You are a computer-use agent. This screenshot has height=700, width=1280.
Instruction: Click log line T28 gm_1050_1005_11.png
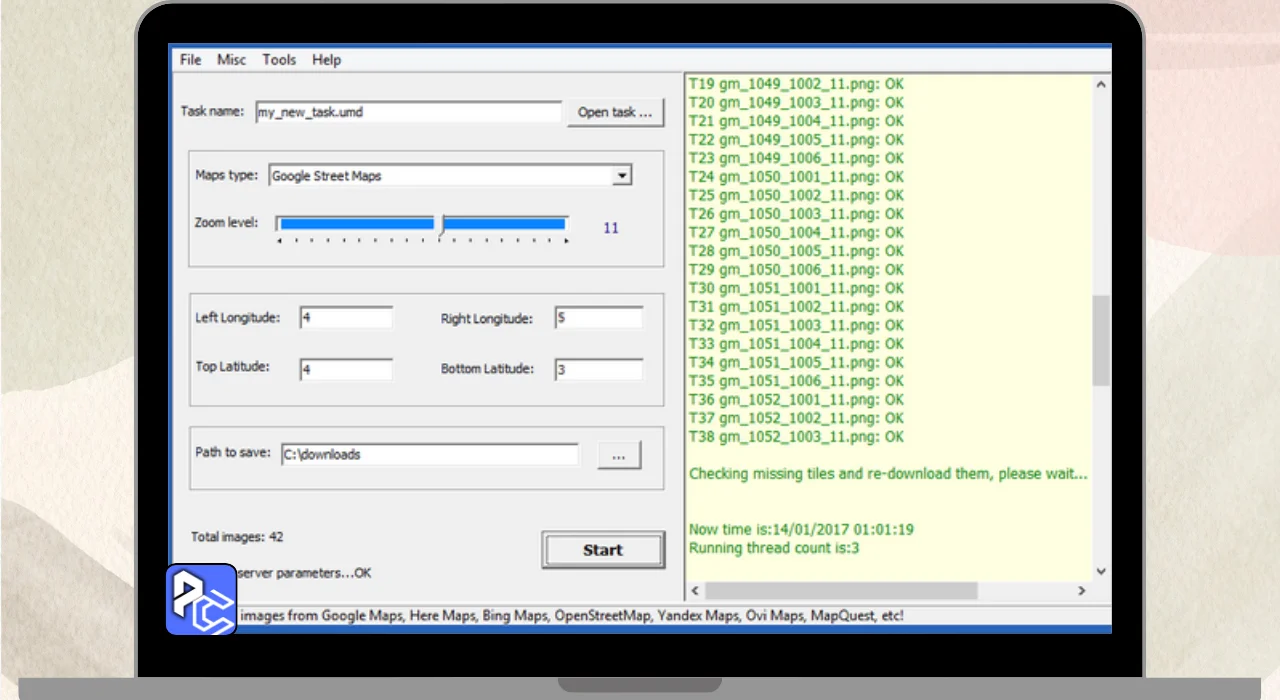click(x=796, y=251)
